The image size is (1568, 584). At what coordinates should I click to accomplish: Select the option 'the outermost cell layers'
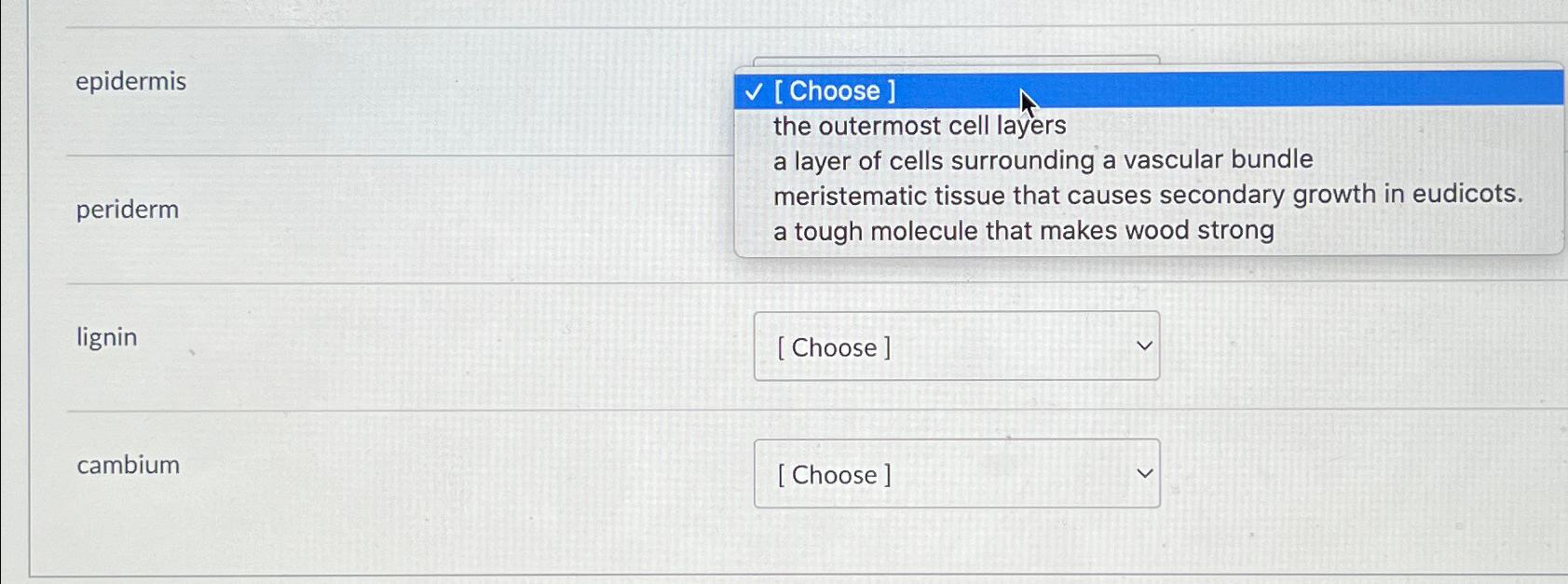click(x=920, y=125)
